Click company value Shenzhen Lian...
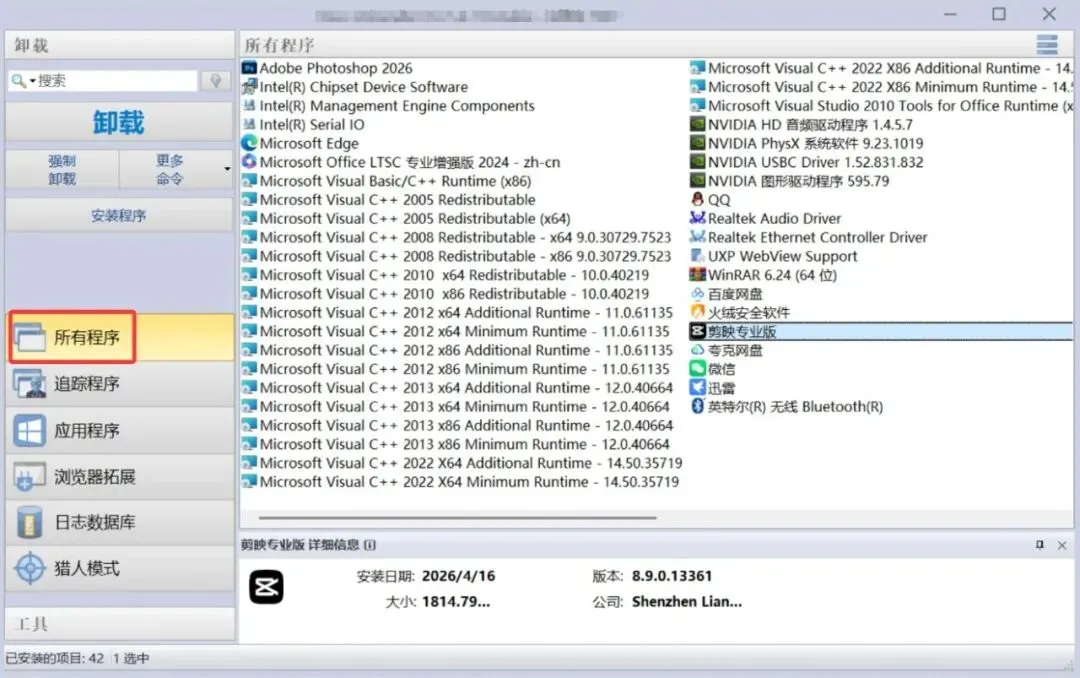The image size is (1080, 678). (x=687, y=602)
